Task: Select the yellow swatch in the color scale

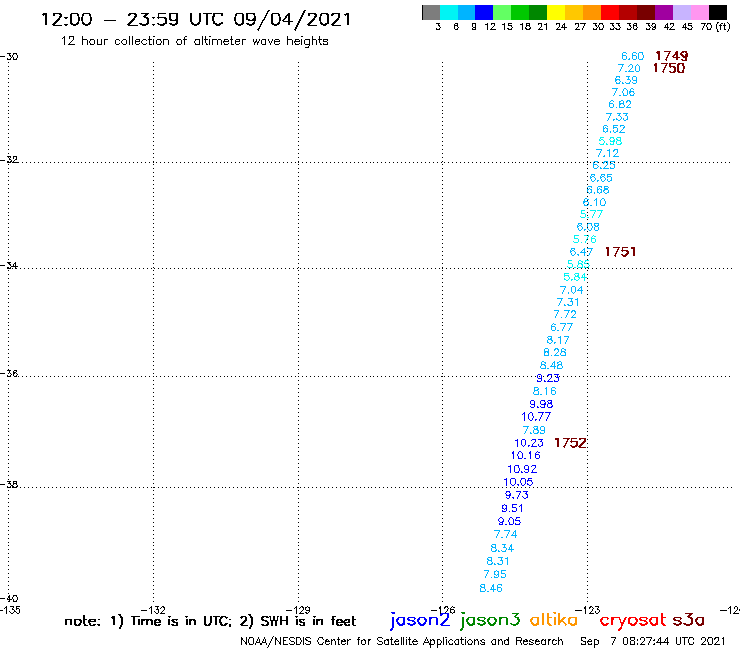Action: [x=556, y=12]
